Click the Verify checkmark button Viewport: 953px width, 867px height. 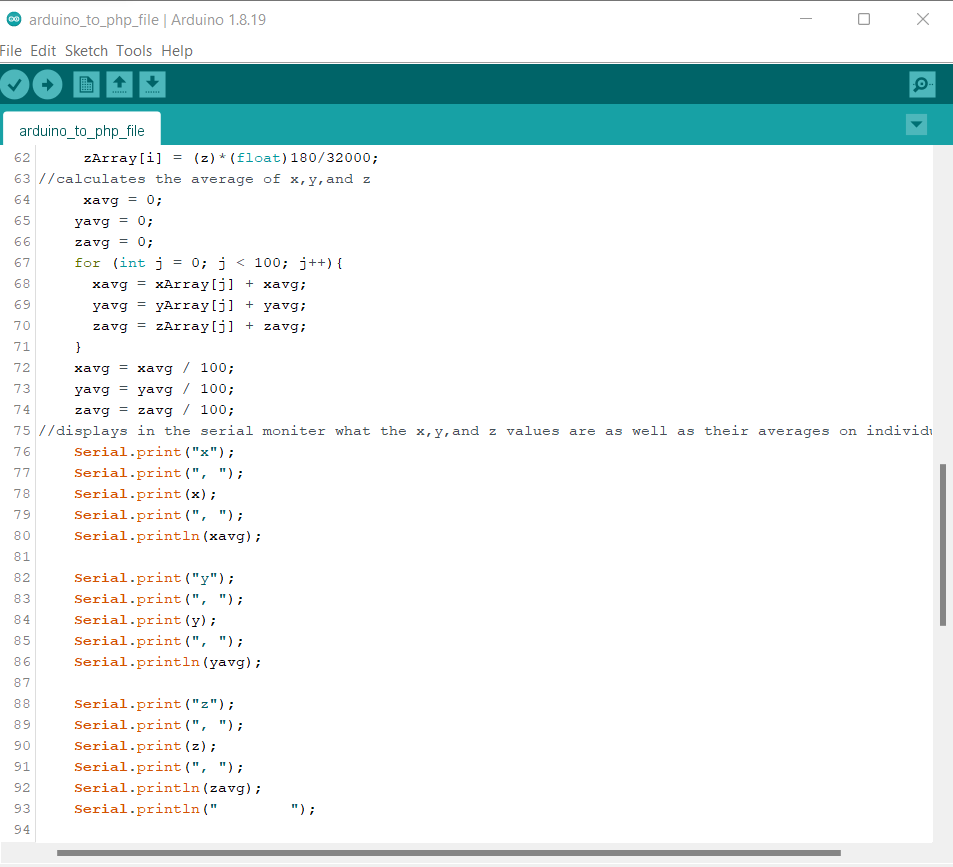click(14, 85)
